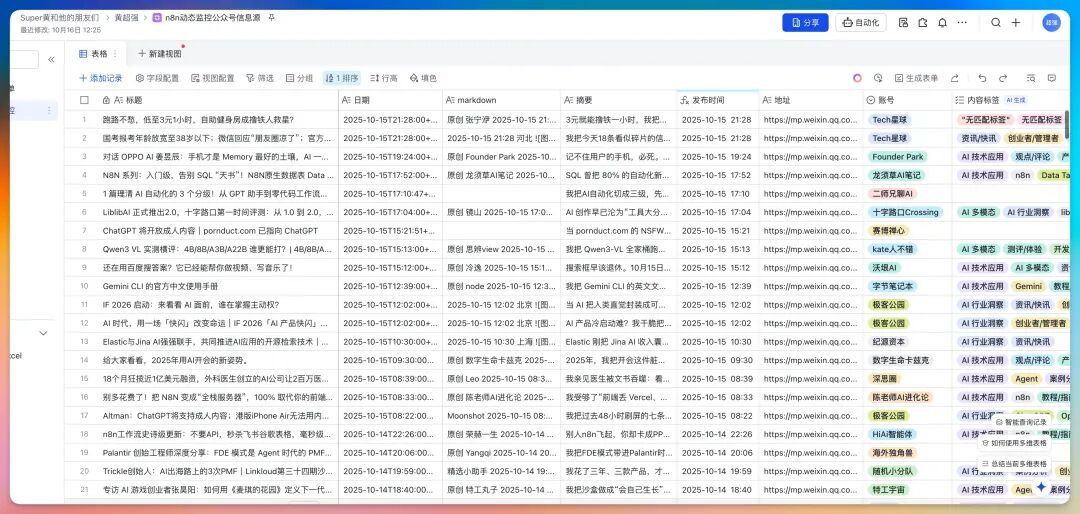Select the 表格 view tab

click(x=98, y=54)
